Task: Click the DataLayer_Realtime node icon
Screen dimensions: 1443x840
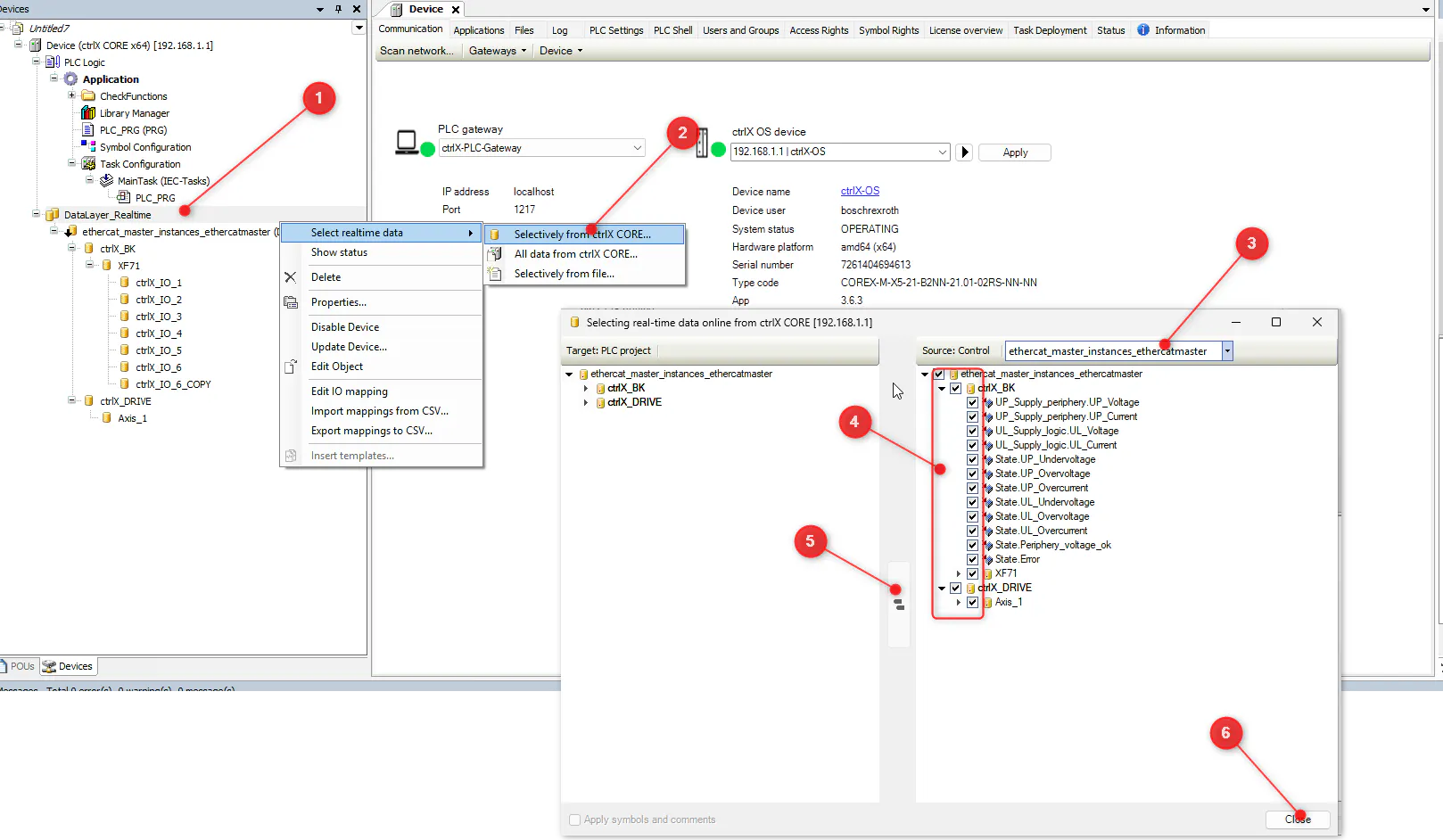Action: click(x=53, y=214)
